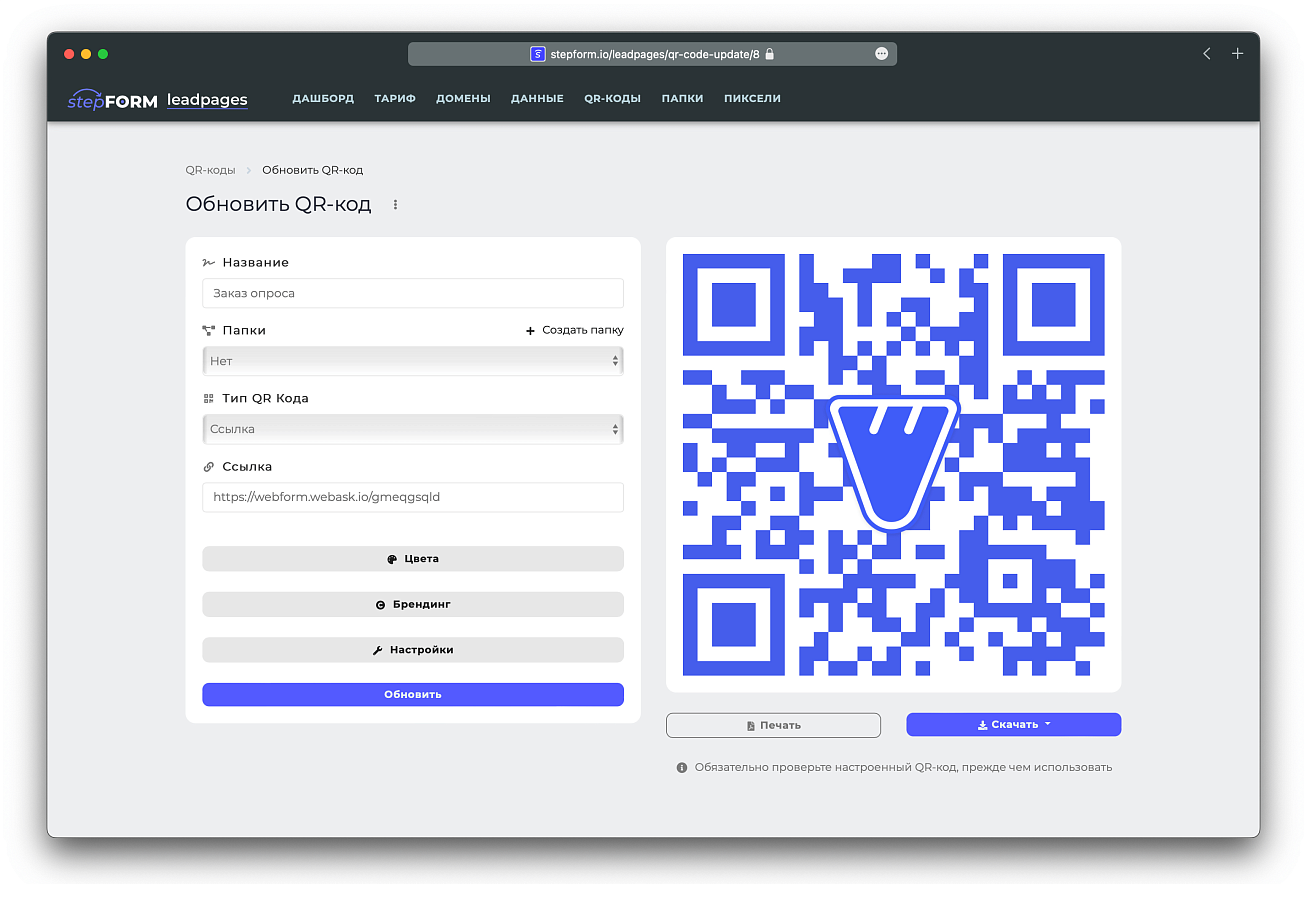Click the Ссылка URL input field
1307x900 pixels.
(x=413, y=497)
